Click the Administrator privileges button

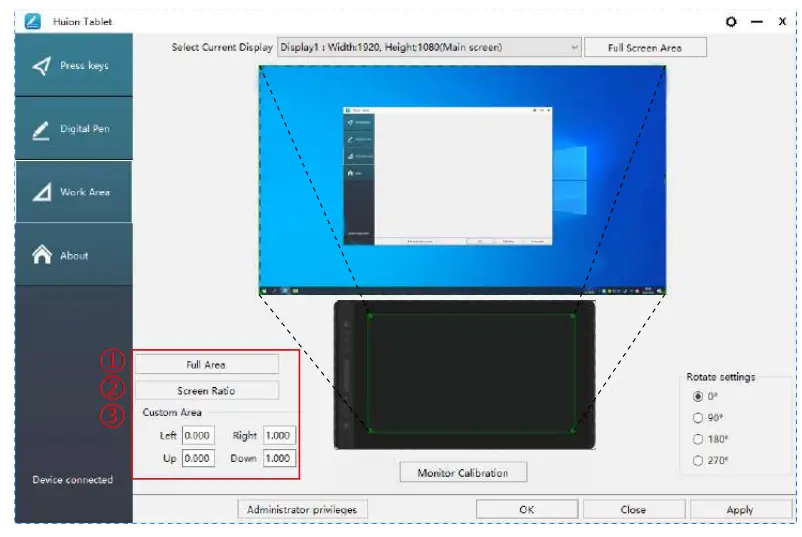pos(302,509)
